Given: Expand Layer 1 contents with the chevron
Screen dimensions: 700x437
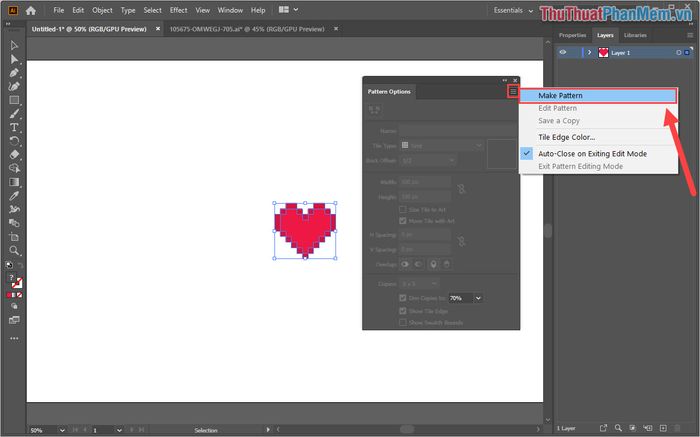Looking at the screenshot, I should point(588,52).
